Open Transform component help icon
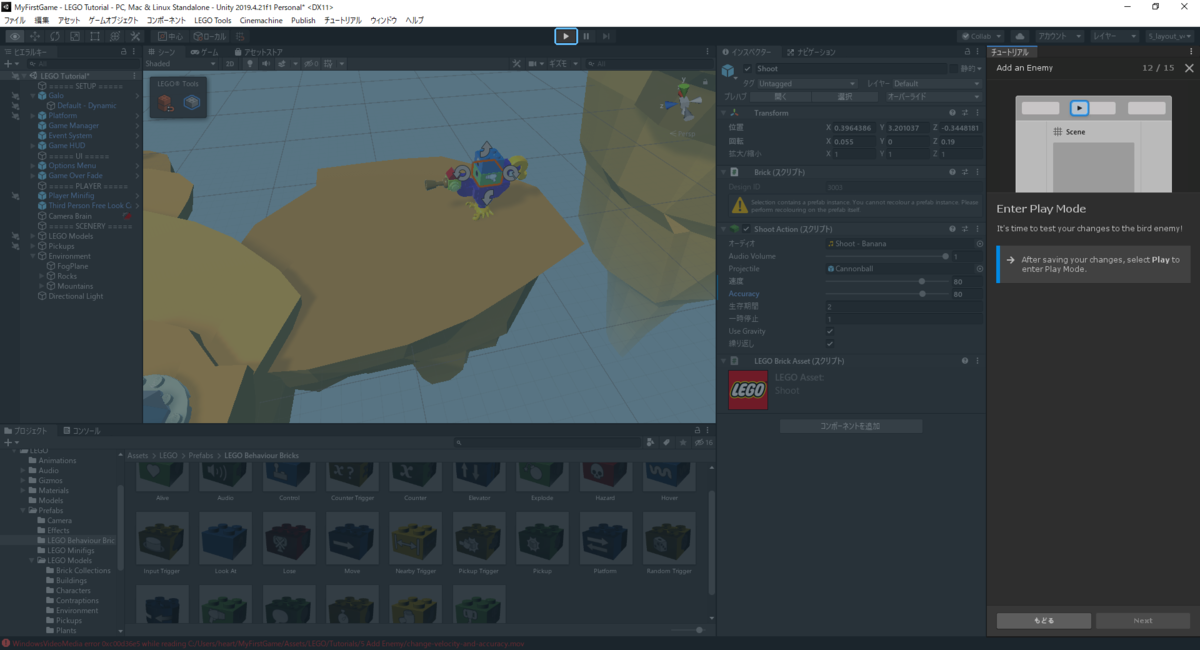The width and height of the screenshot is (1200, 650). click(951, 113)
